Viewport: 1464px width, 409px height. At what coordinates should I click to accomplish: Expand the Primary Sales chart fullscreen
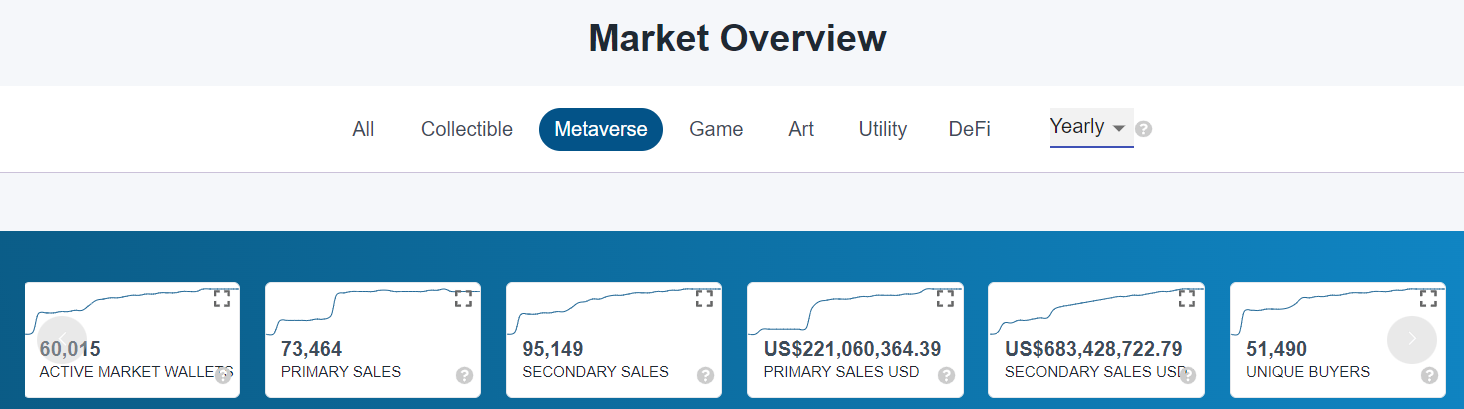click(x=463, y=298)
